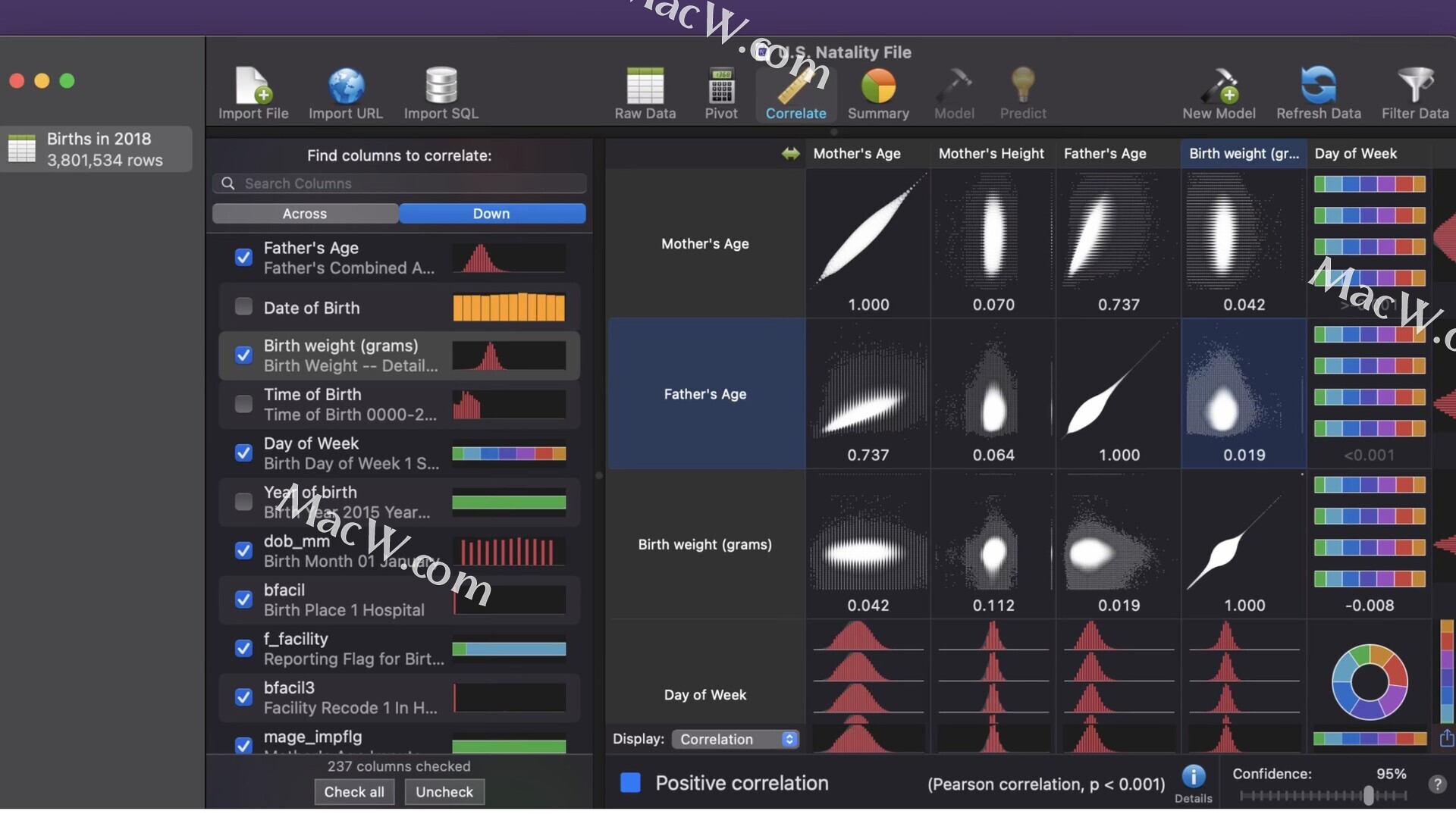Open the scatter plot with 0.070 correlation
Screen dimensions: 1456x814
[x=993, y=243]
